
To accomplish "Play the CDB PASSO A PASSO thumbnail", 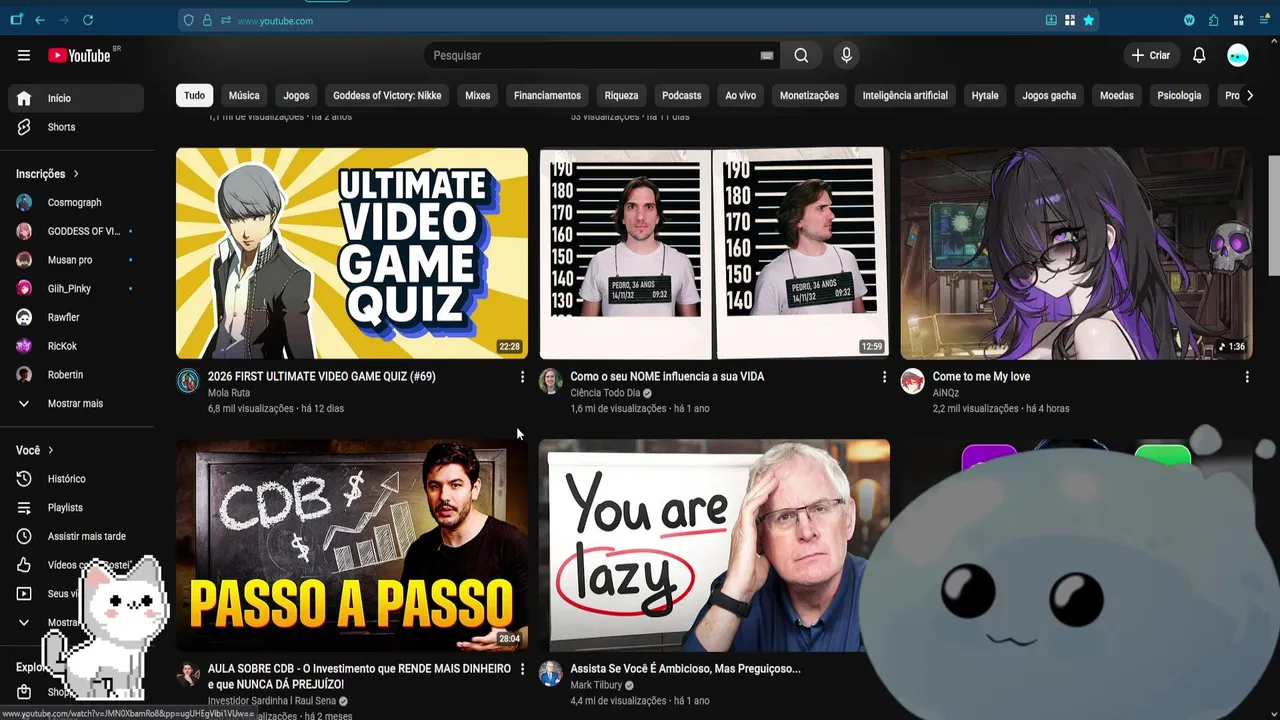I will pyautogui.click(x=352, y=545).
